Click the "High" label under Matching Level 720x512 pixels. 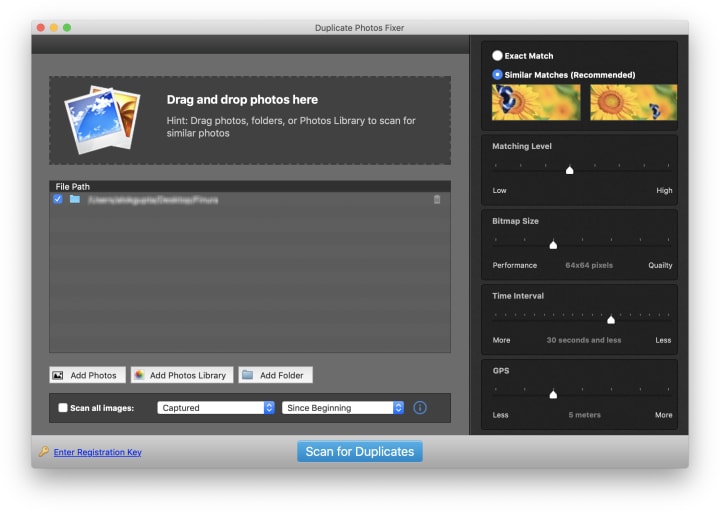[x=664, y=191]
